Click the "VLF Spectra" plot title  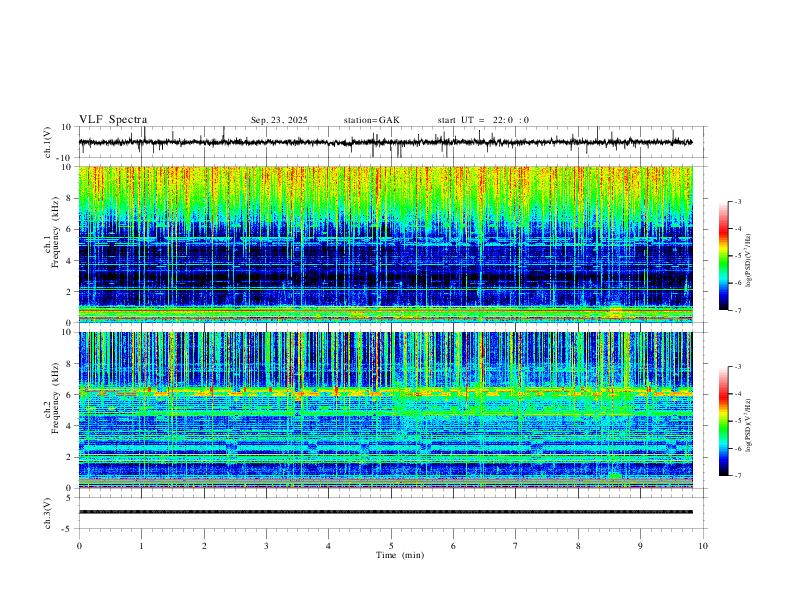click(113, 120)
